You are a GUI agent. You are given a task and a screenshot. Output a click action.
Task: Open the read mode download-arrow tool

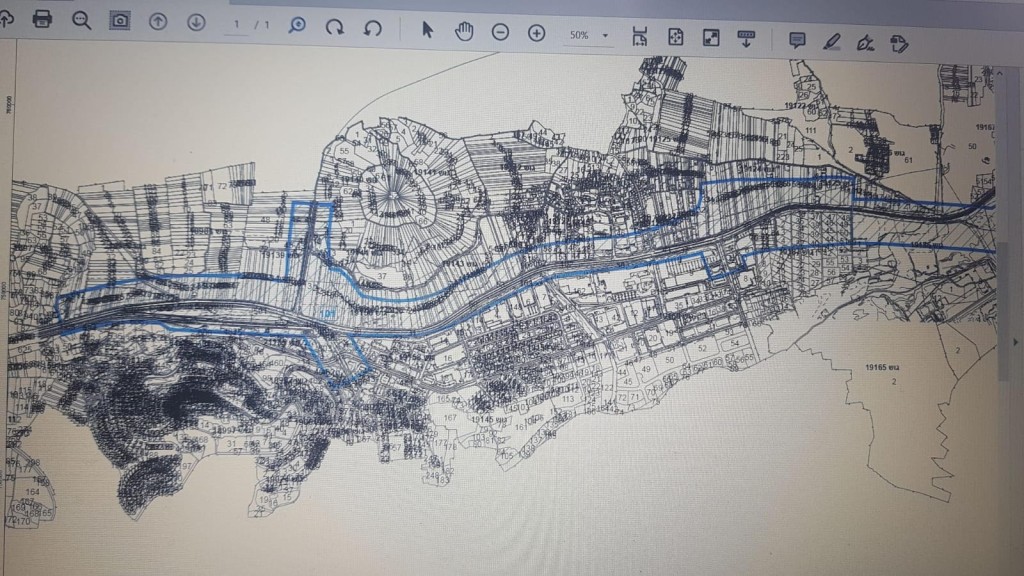coord(746,39)
